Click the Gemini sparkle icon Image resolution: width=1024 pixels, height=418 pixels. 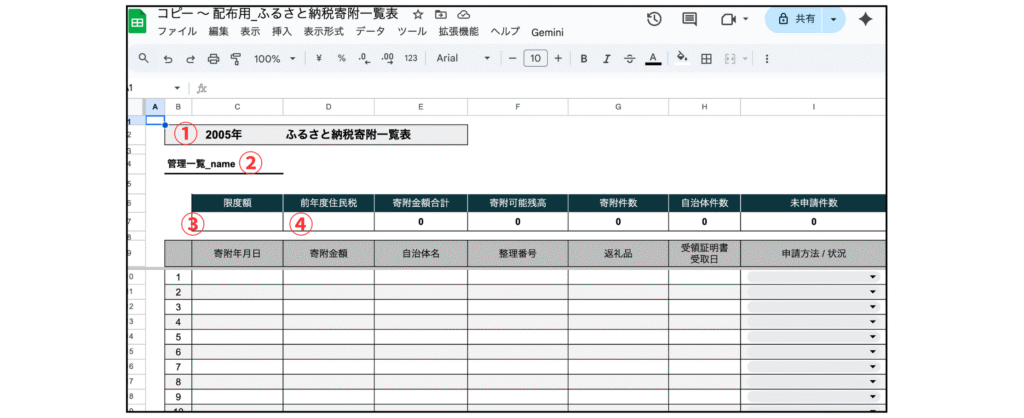pyautogui.click(x=866, y=19)
